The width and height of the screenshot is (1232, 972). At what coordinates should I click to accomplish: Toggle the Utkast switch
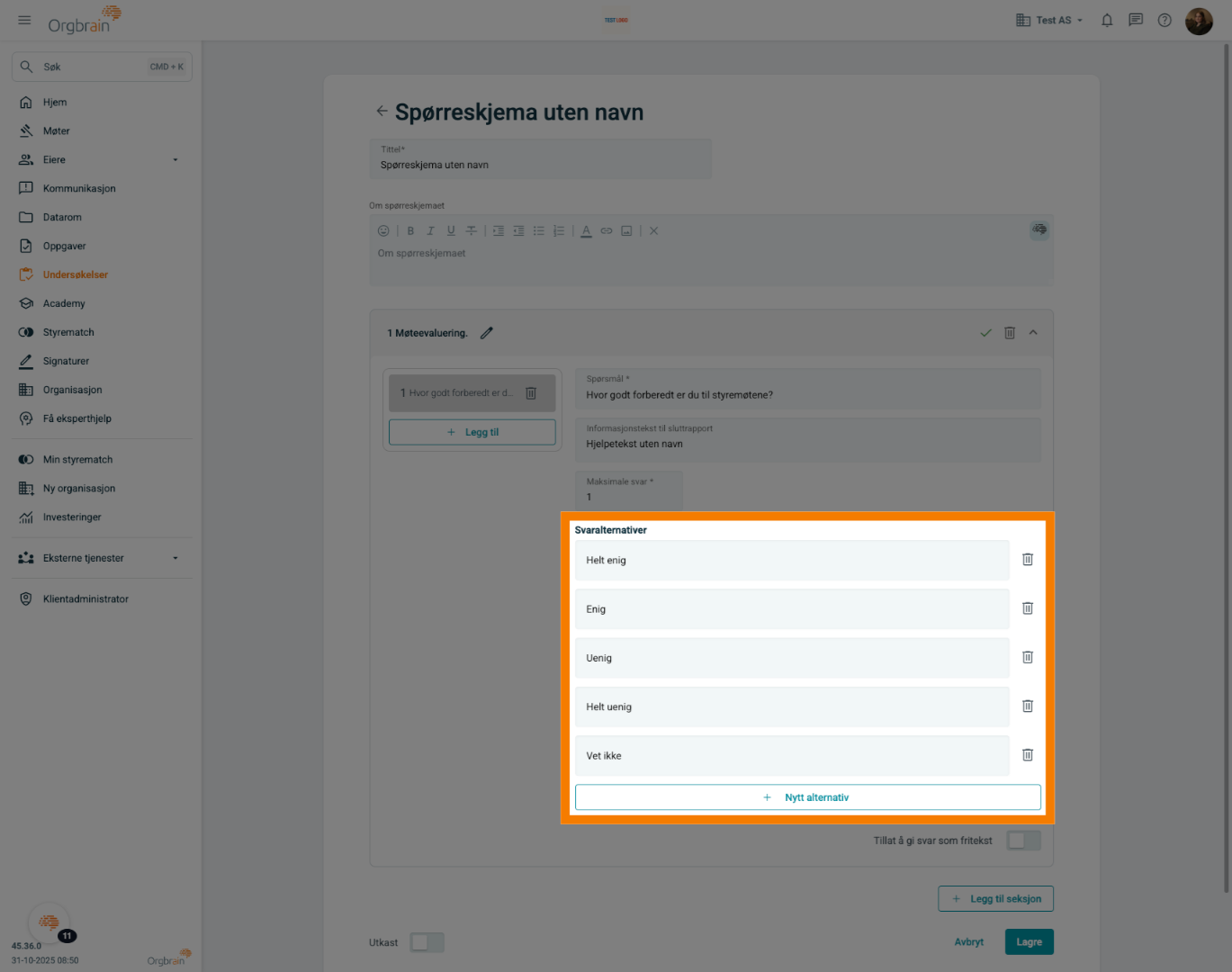(x=427, y=942)
